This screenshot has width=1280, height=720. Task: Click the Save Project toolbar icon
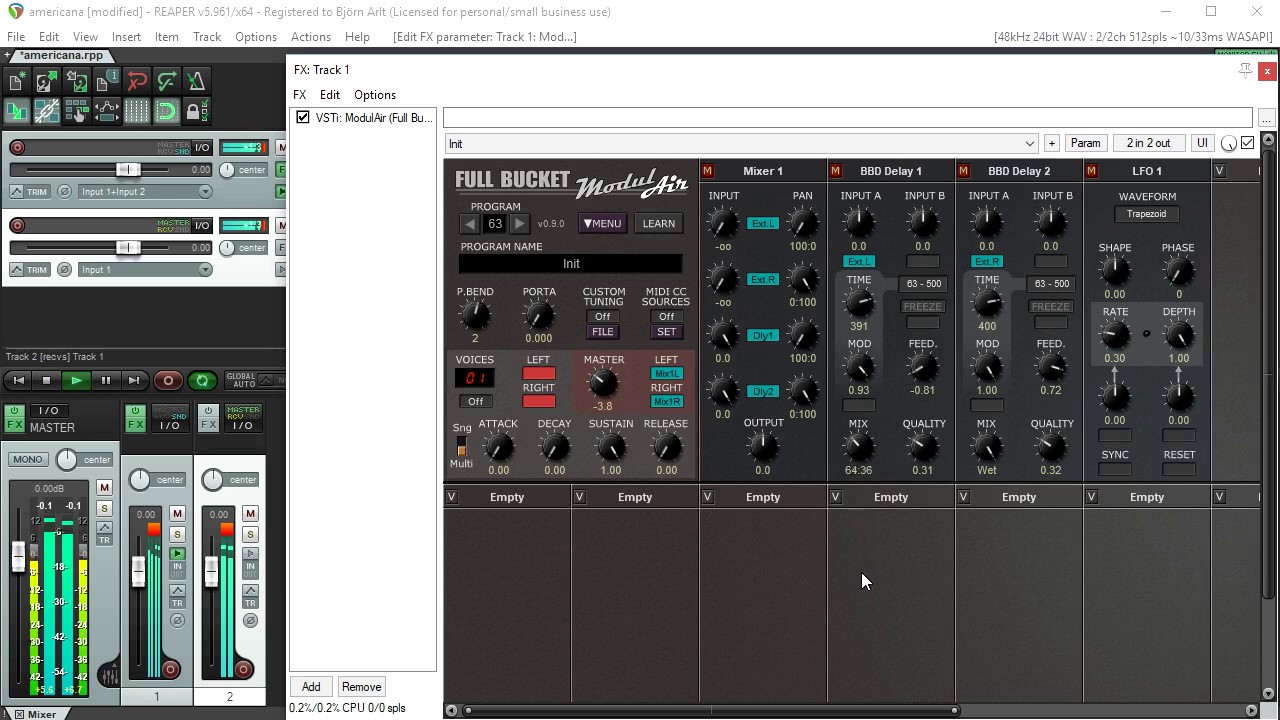tap(76, 82)
